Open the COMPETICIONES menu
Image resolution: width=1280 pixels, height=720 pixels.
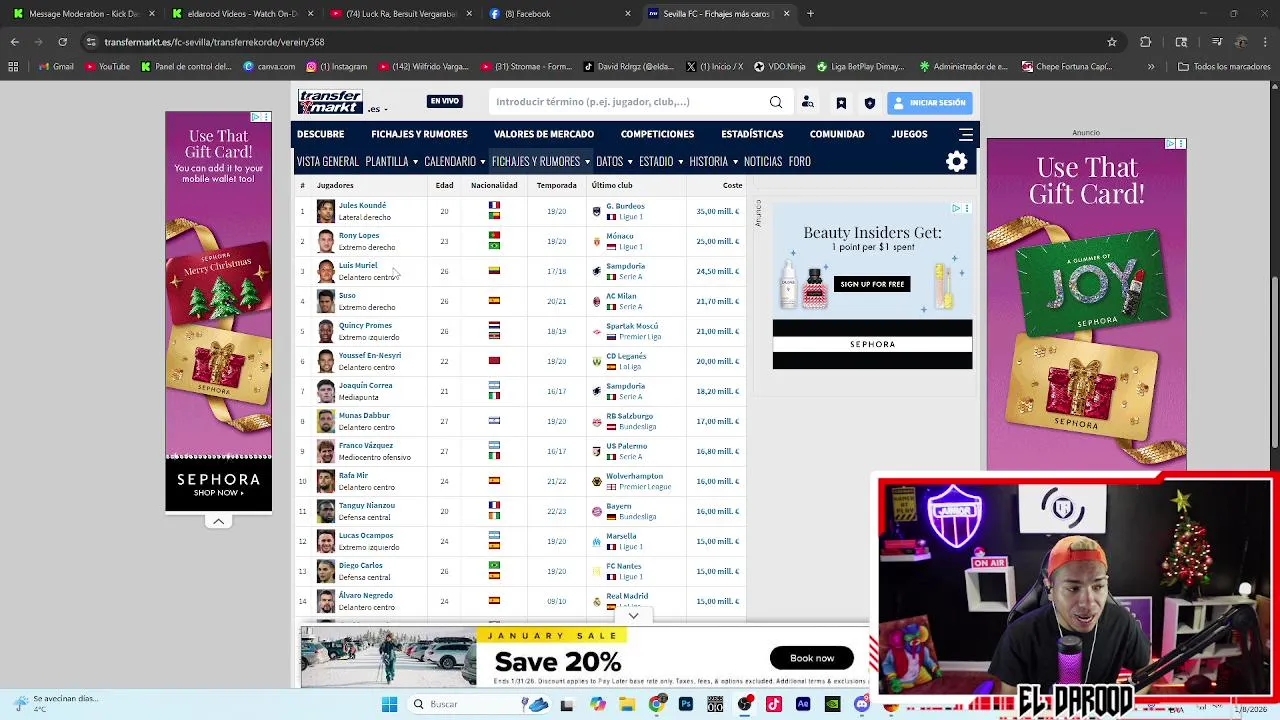(x=657, y=134)
